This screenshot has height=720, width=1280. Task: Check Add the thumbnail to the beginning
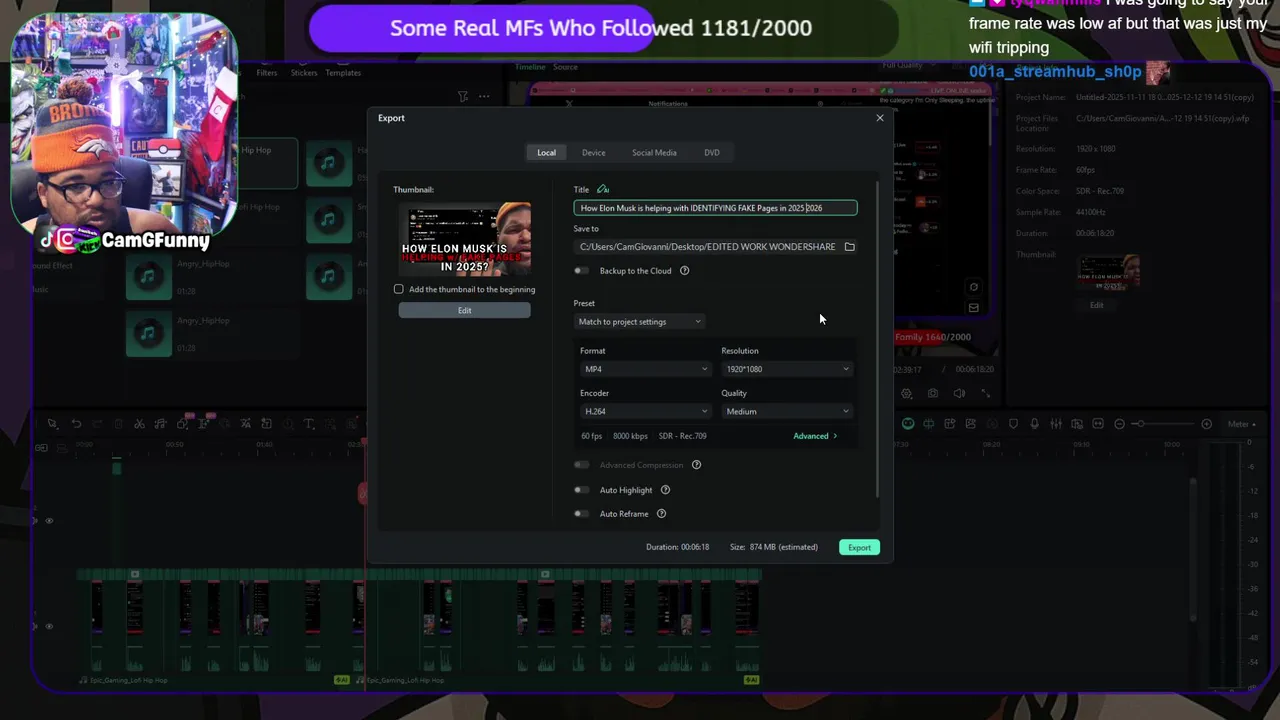tap(399, 289)
